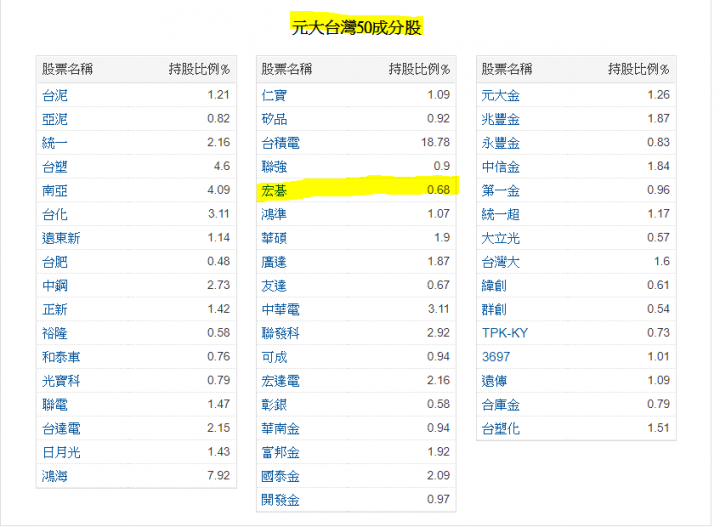Open the 中鋼 stock link
Screen dimensions: 720x527
(x=55, y=286)
